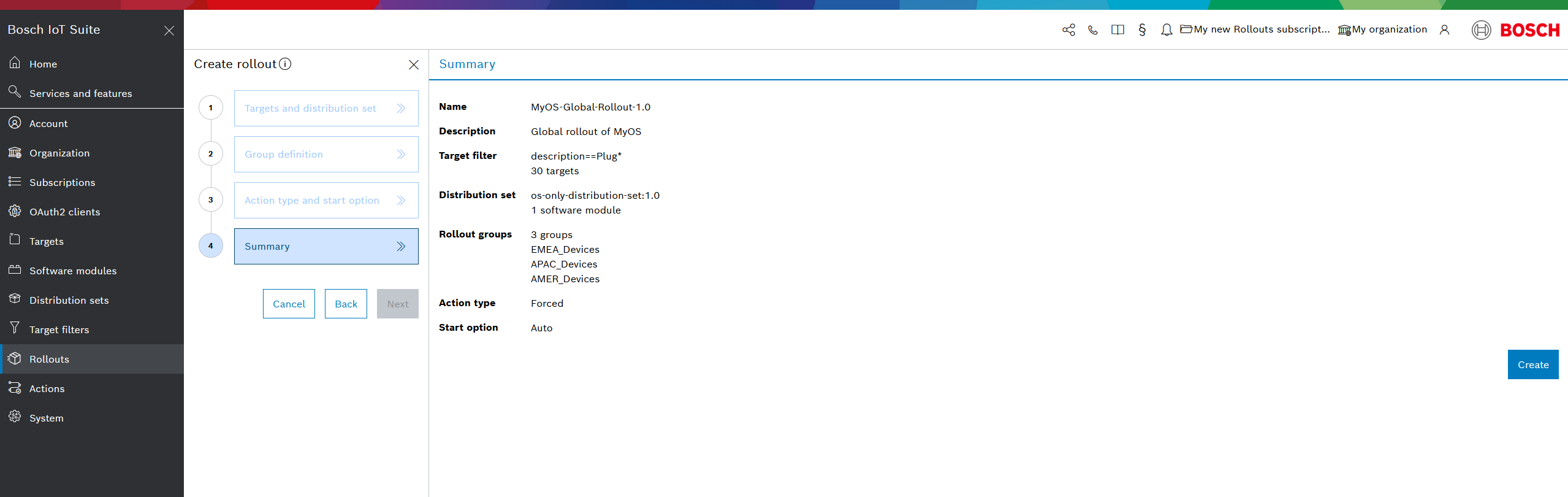Open the documentation book icon
The height and width of the screenshot is (497, 1568).
point(1117,30)
